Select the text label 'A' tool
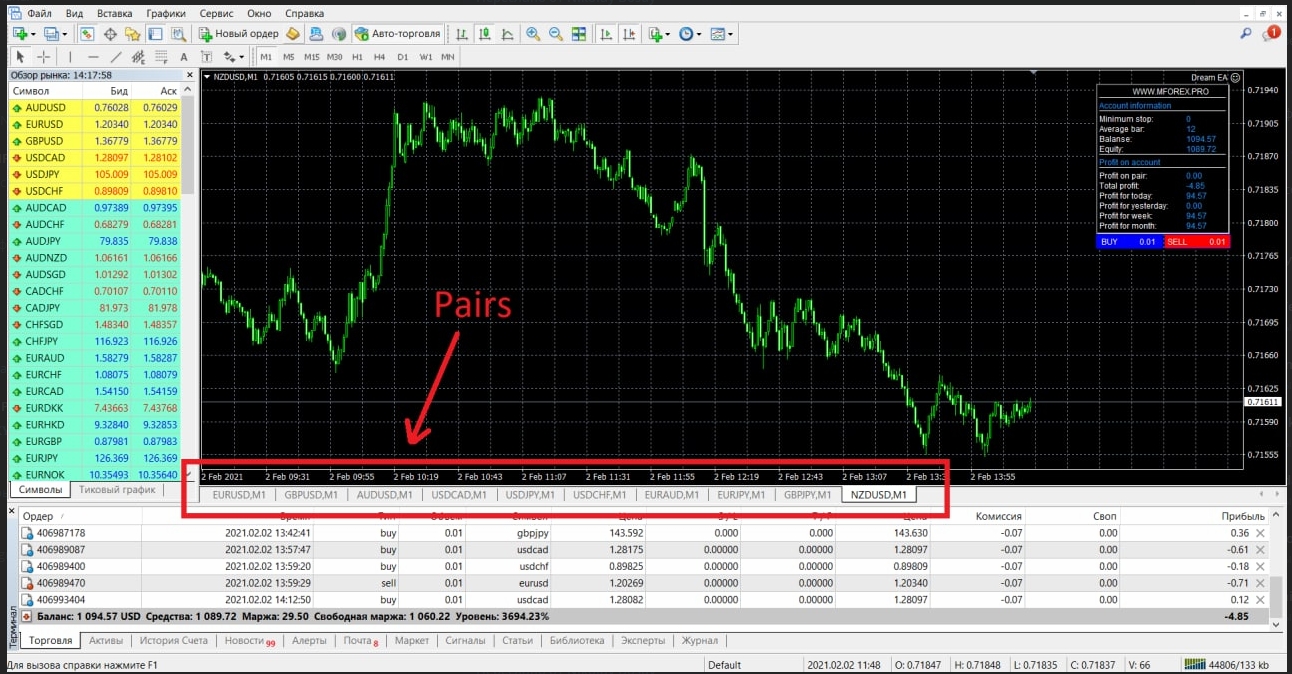This screenshot has width=1292, height=674. click(183, 57)
